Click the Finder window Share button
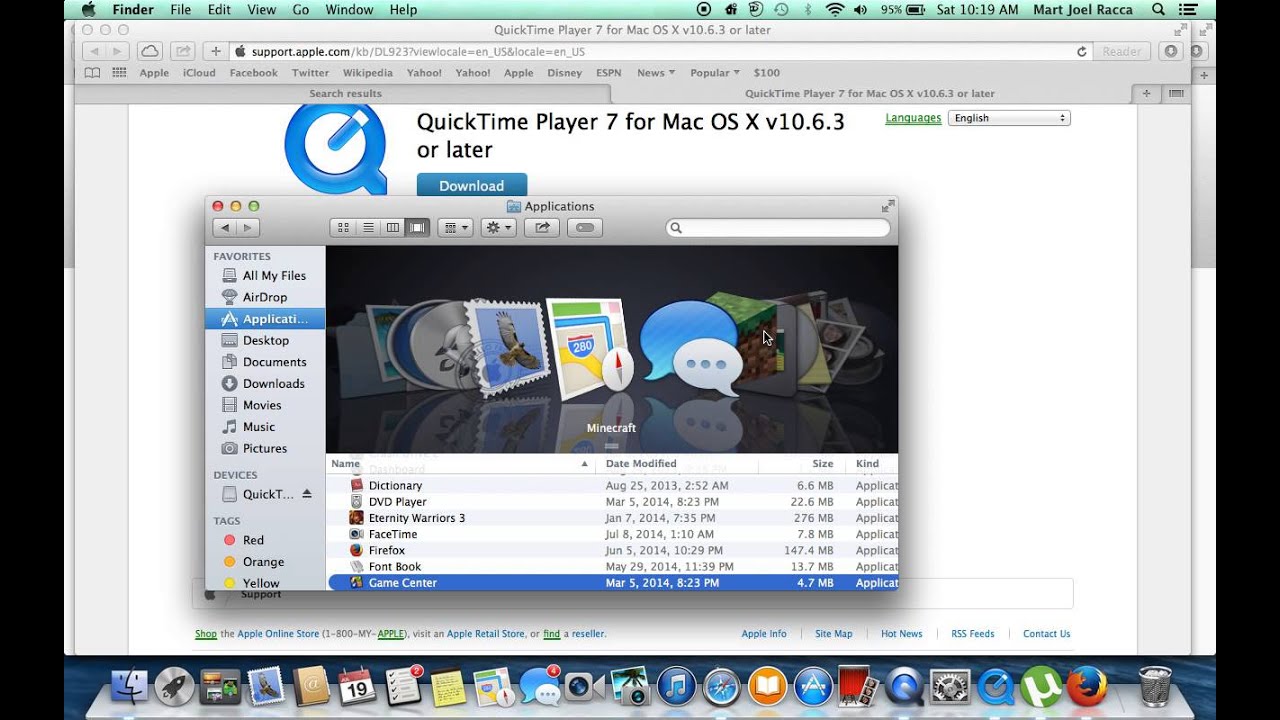Viewport: 1280px width, 720px height. tap(542, 228)
